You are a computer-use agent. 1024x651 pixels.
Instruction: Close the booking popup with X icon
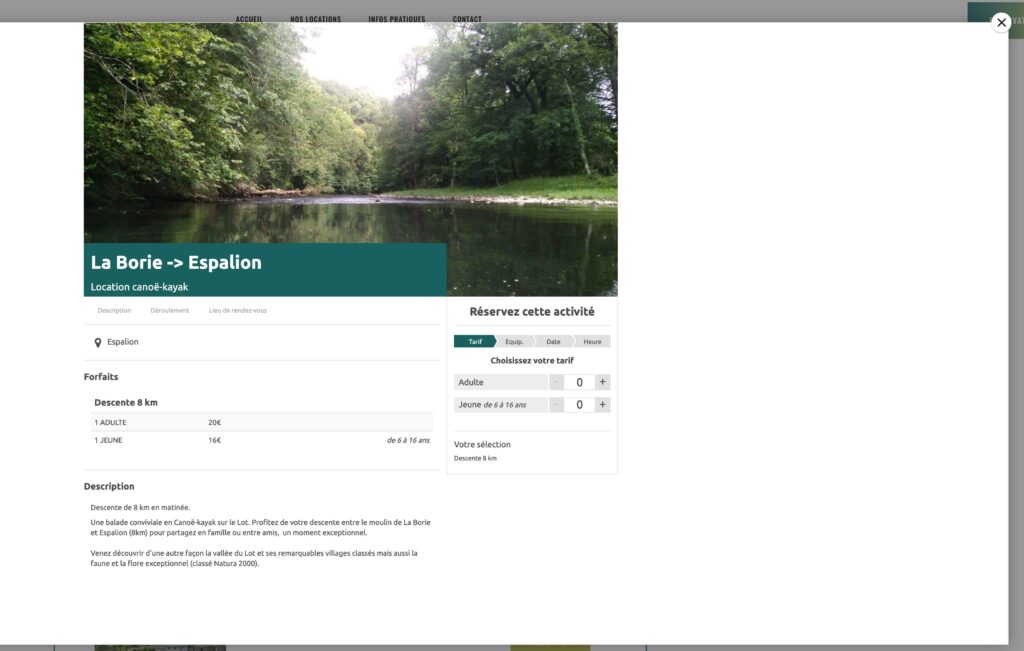tap(1001, 23)
